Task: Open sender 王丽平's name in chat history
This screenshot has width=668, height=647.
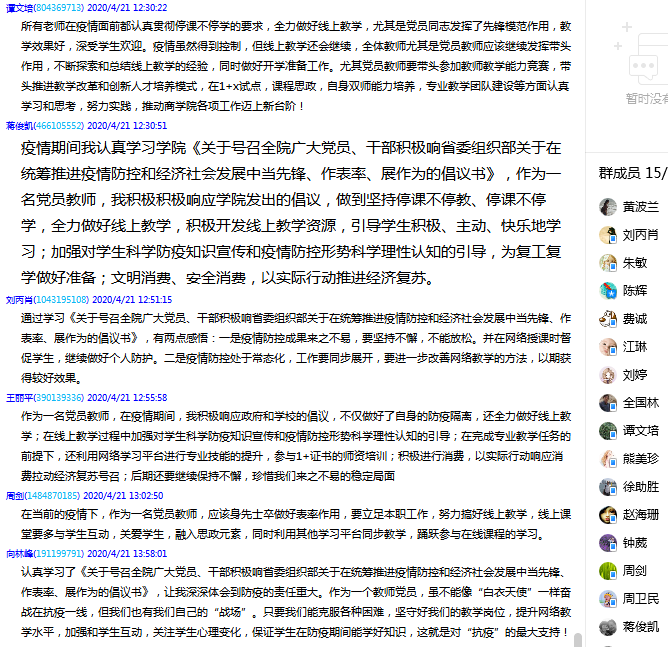Action: (x=20, y=398)
